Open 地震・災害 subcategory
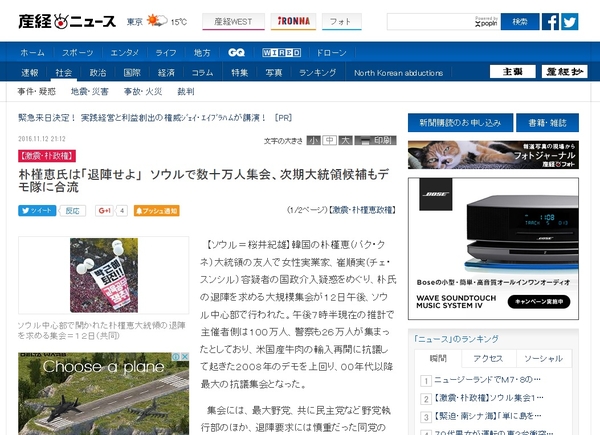This screenshot has width=600, height=435. 90,91
